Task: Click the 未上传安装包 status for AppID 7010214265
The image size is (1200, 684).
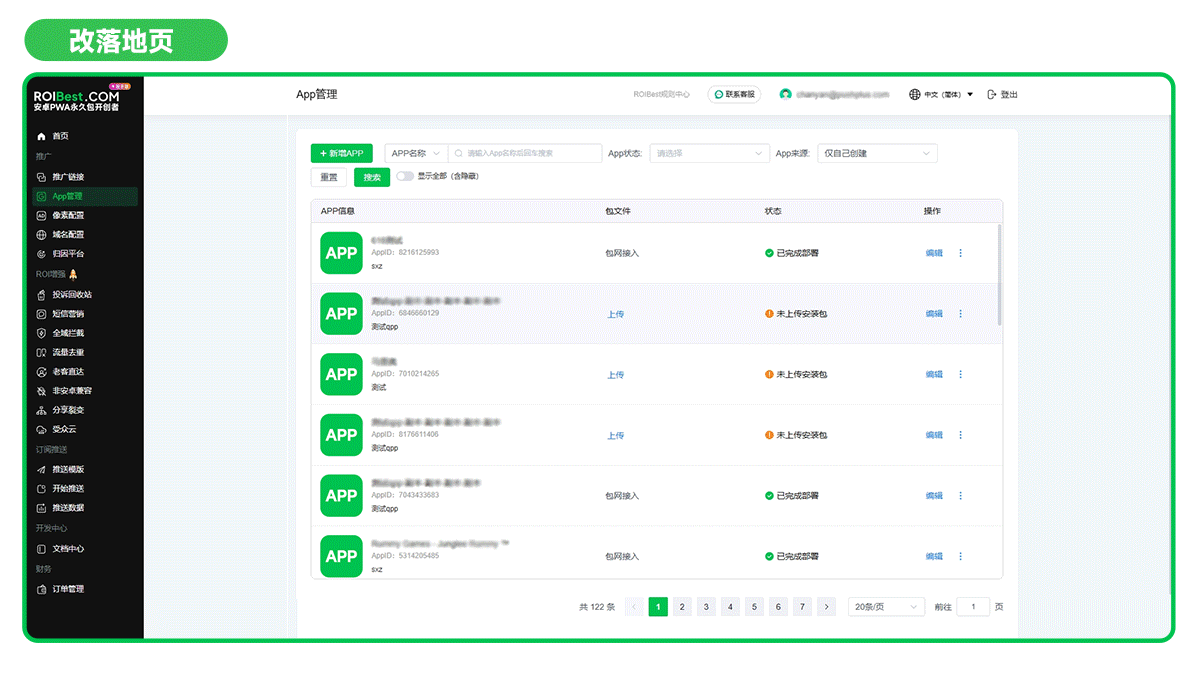Action: pyautogui.click(x=796, y=374)
